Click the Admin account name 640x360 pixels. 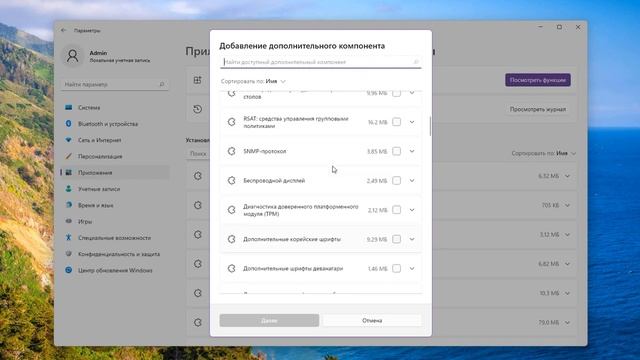pyautogui.click(x=98, y=53)
